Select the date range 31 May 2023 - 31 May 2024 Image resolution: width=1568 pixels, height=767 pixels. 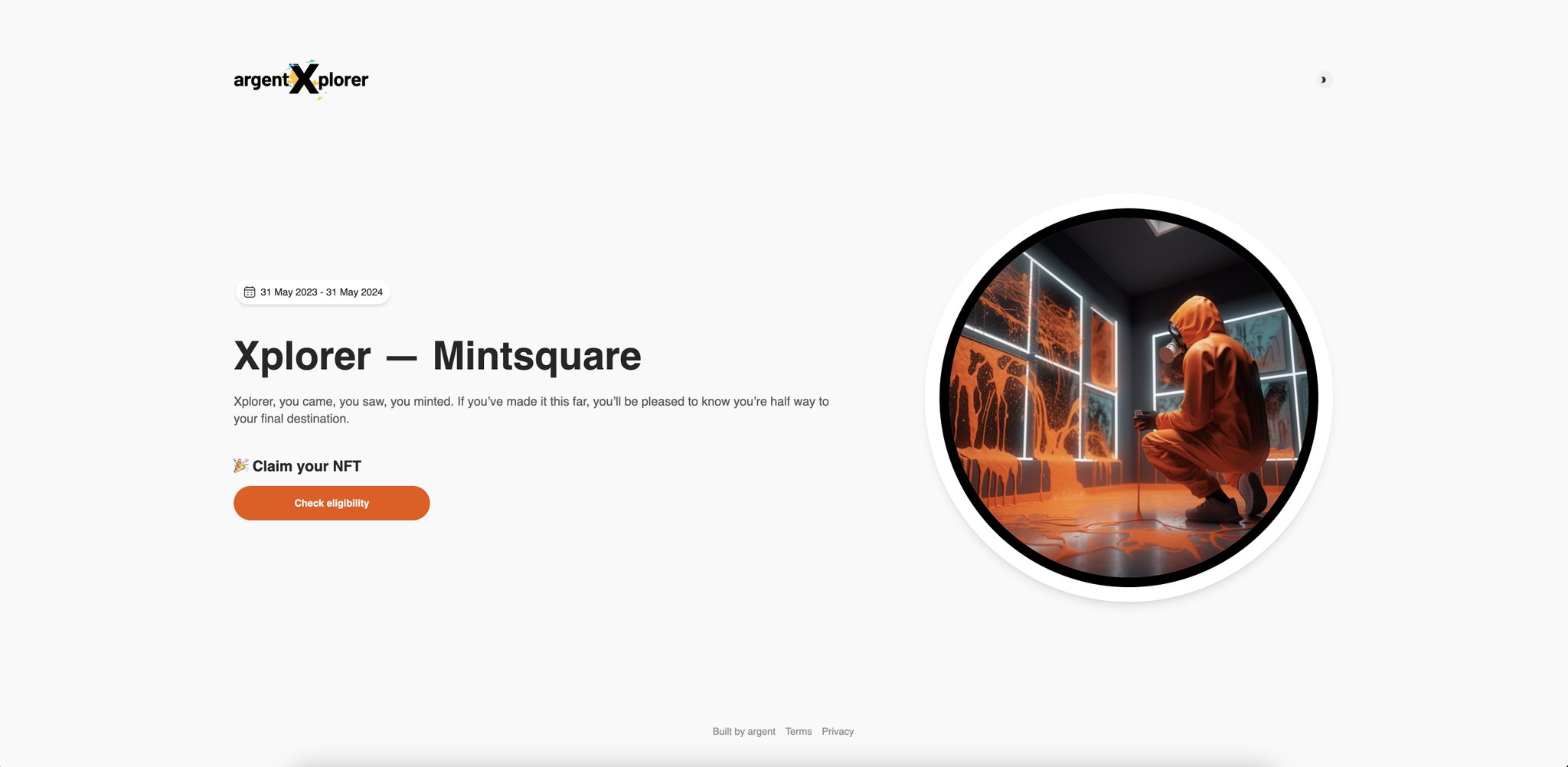313,292
